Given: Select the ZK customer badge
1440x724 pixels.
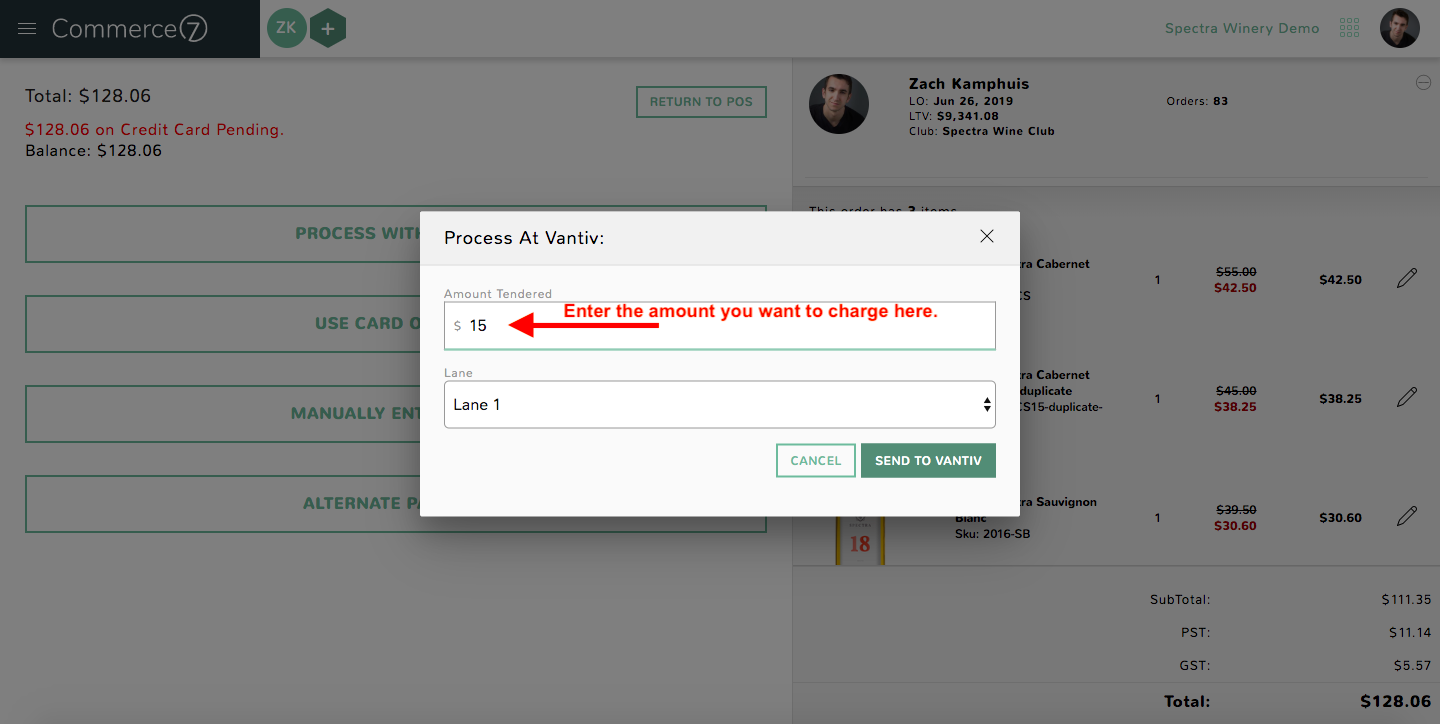Looking at the screenshot, I should (x=286, y=28).
